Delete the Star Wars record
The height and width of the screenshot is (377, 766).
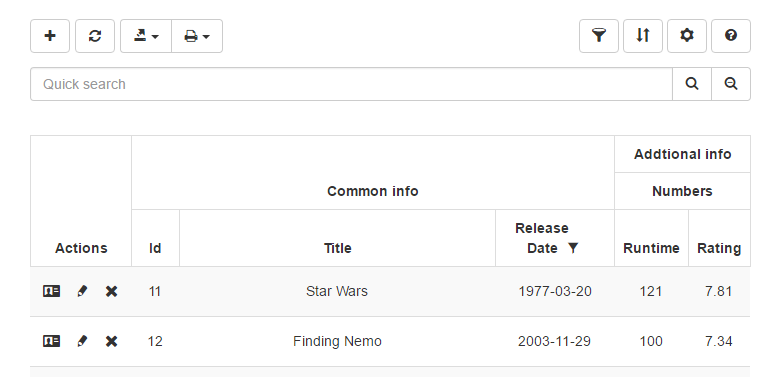(111, 292)
